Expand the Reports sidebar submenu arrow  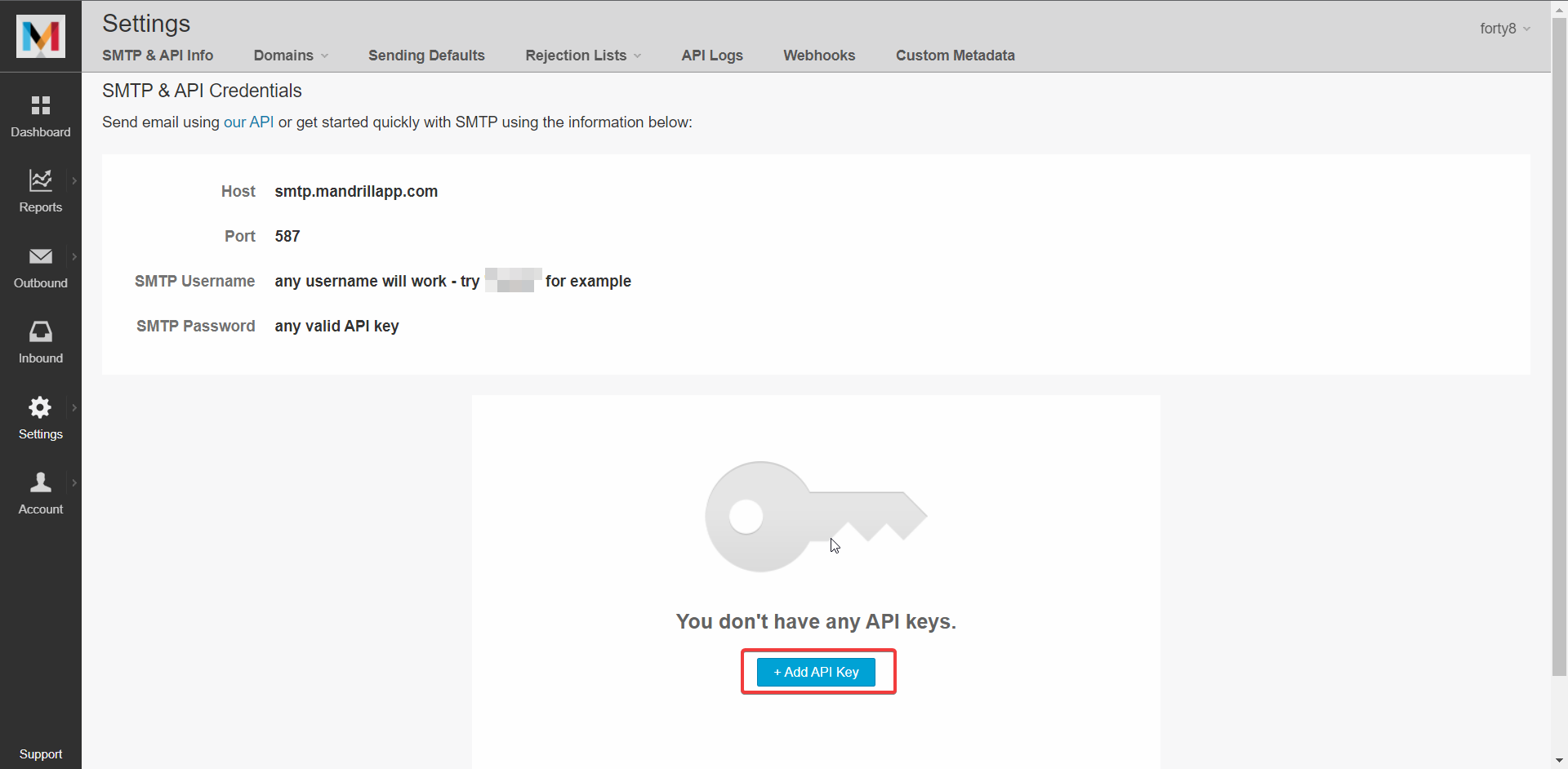[x=74, y=180]
